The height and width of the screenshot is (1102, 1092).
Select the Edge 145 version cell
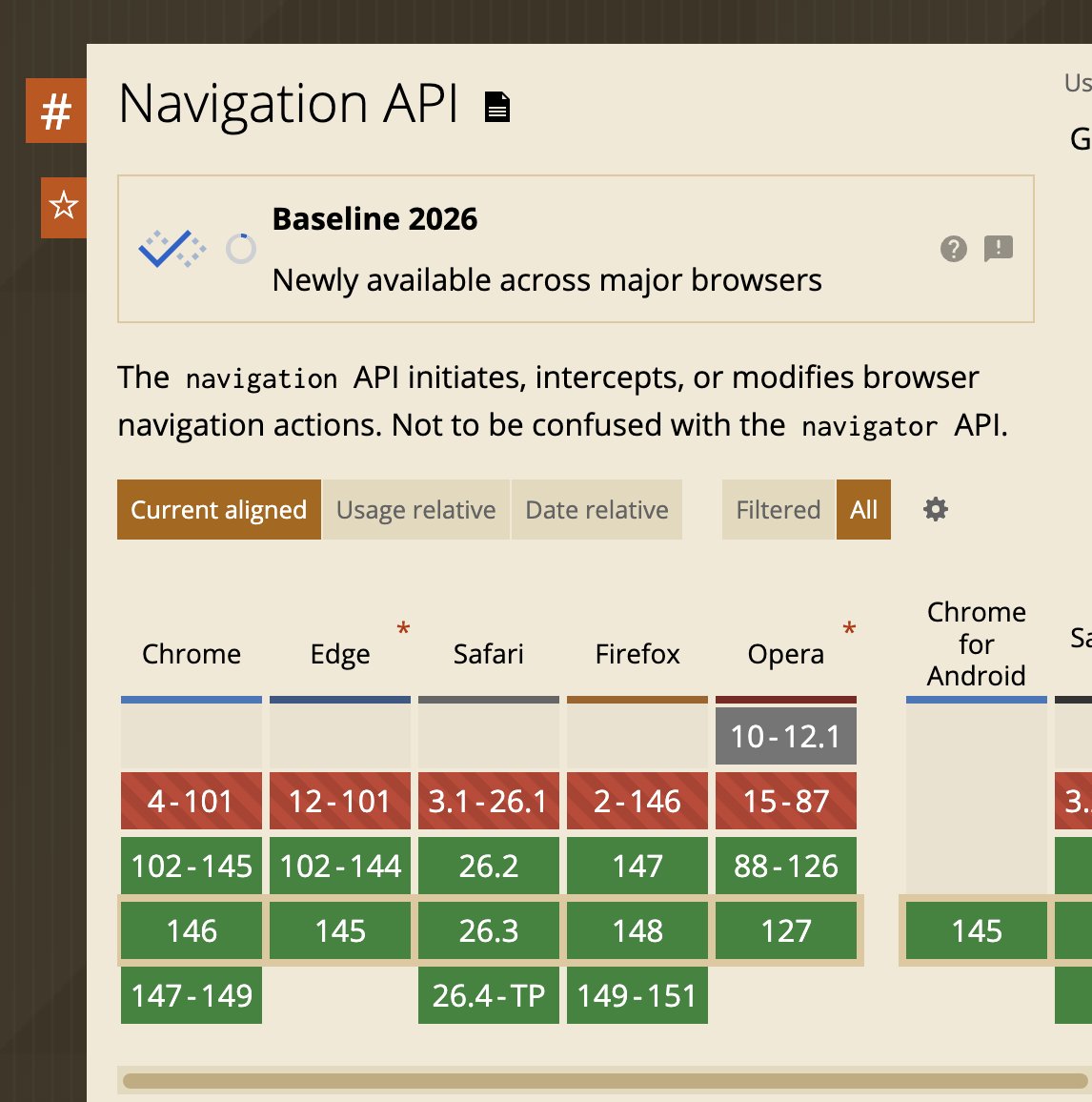tap(340, 930)
